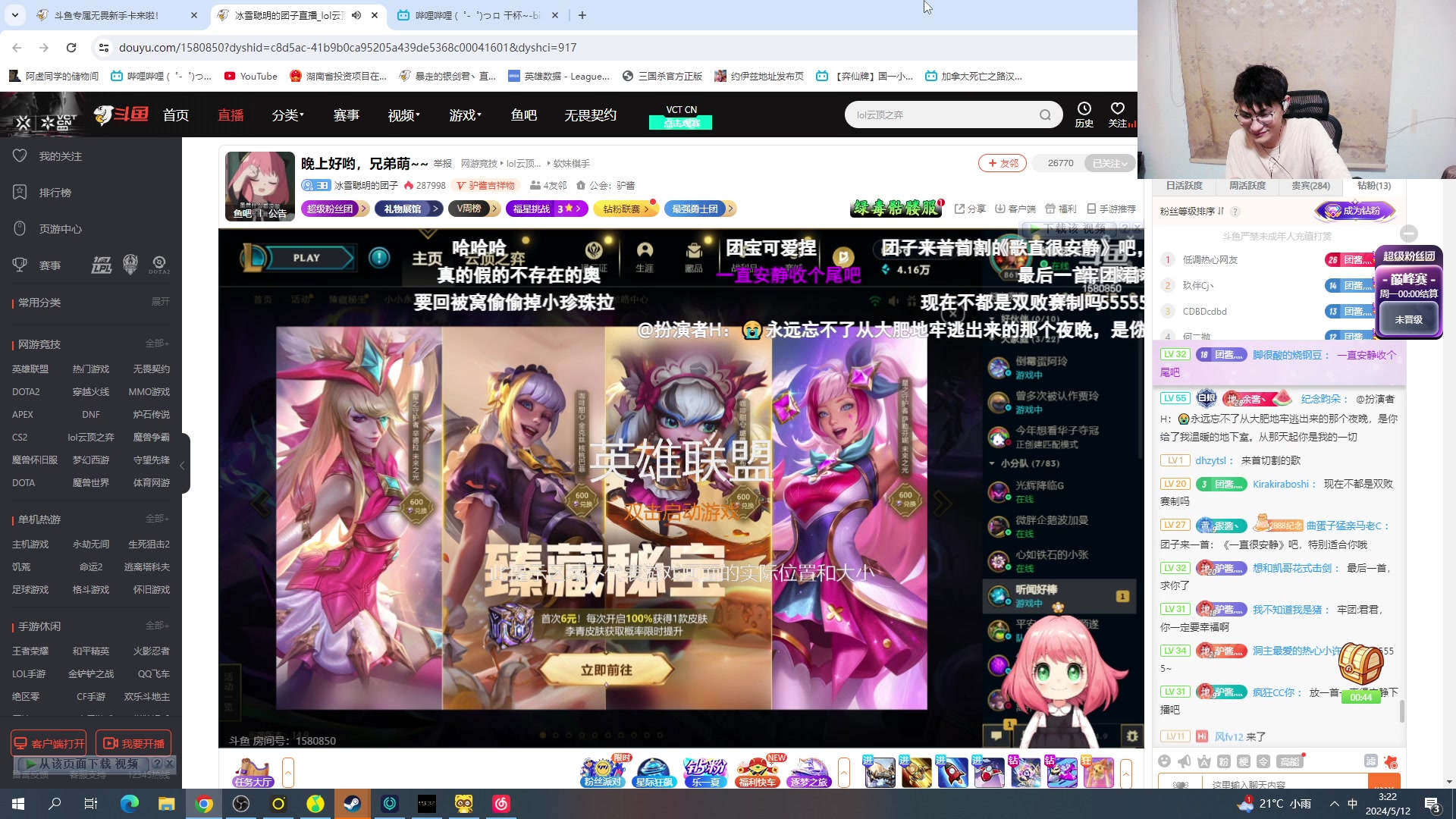Expand the arrow after 逐梦之旅 icons
This screenshot has width=1456, height=819.
tap(844, 773)
